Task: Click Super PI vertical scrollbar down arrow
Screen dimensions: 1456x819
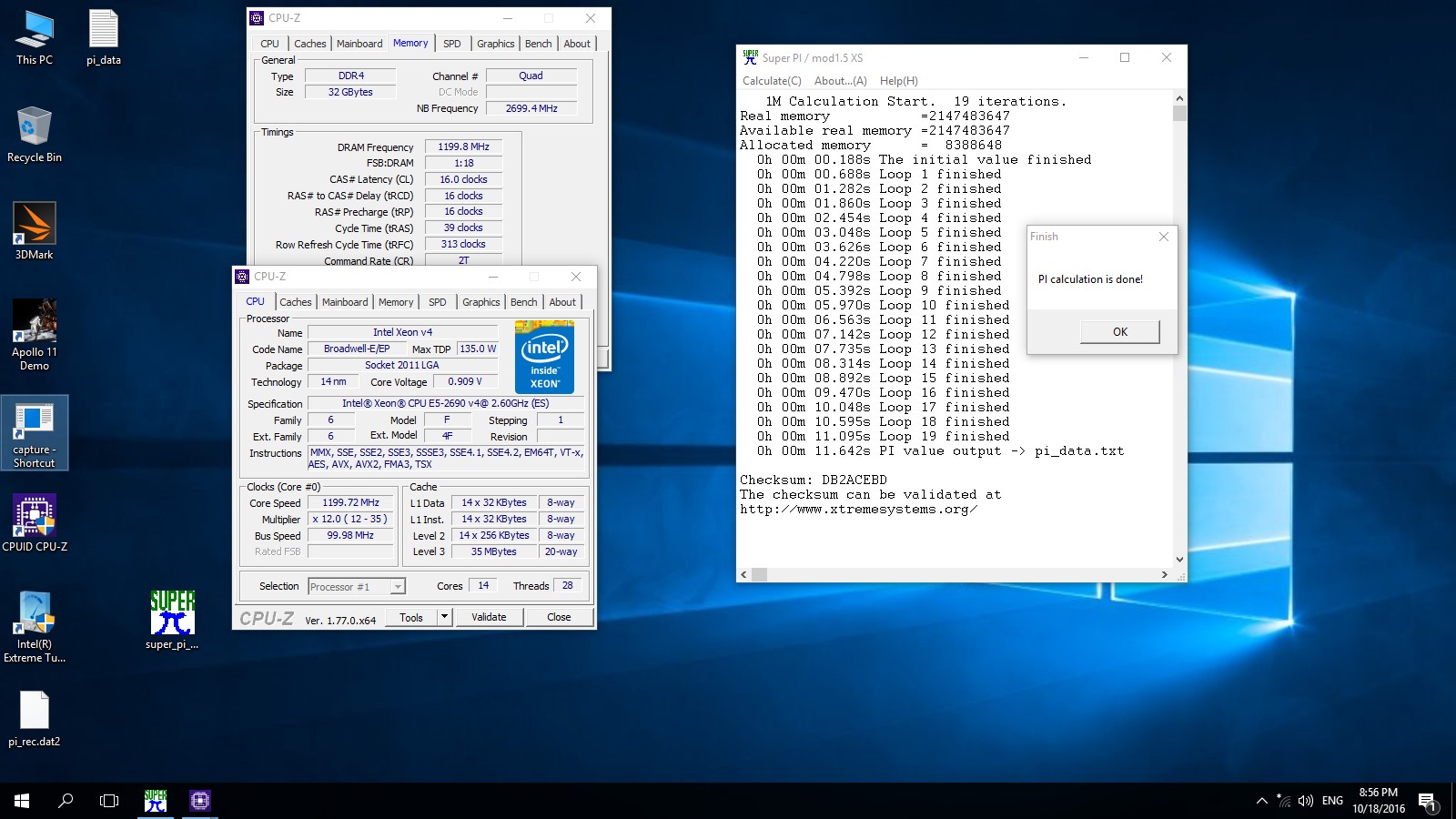Action: pyautogui.click(x=1179, y=560)
